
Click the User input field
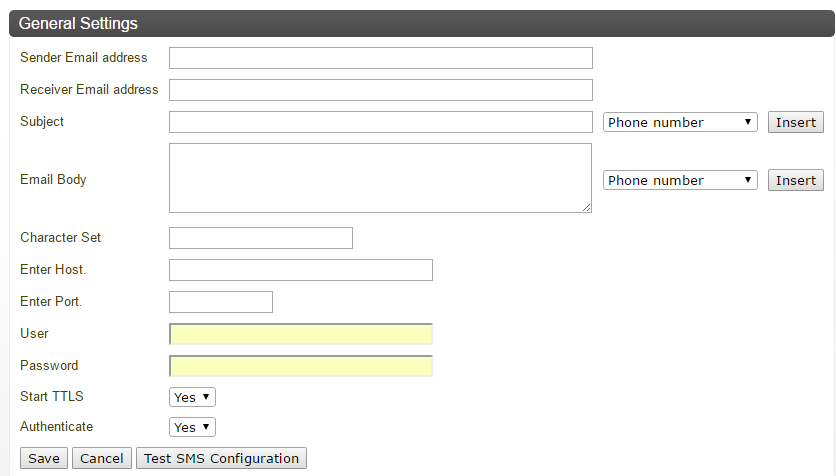point(300,334)
